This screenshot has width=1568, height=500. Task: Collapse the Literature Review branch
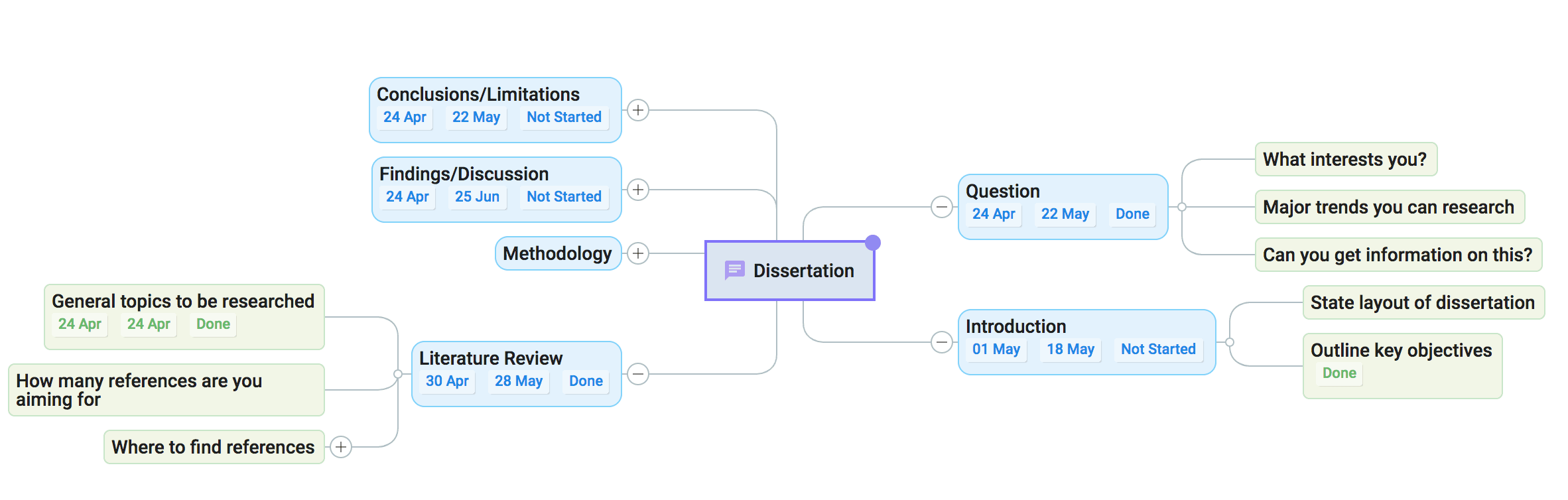[638, 374]
